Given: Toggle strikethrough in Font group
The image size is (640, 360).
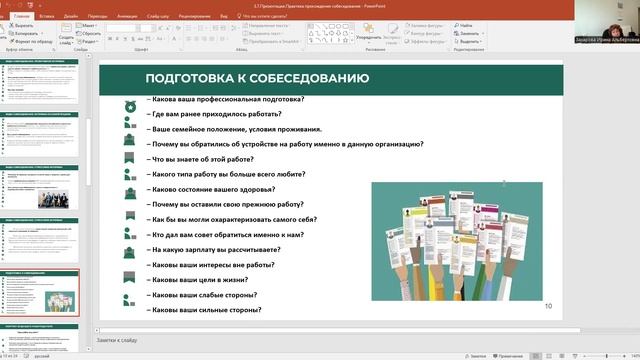Looking at the screenshot, I should (140, 39).
